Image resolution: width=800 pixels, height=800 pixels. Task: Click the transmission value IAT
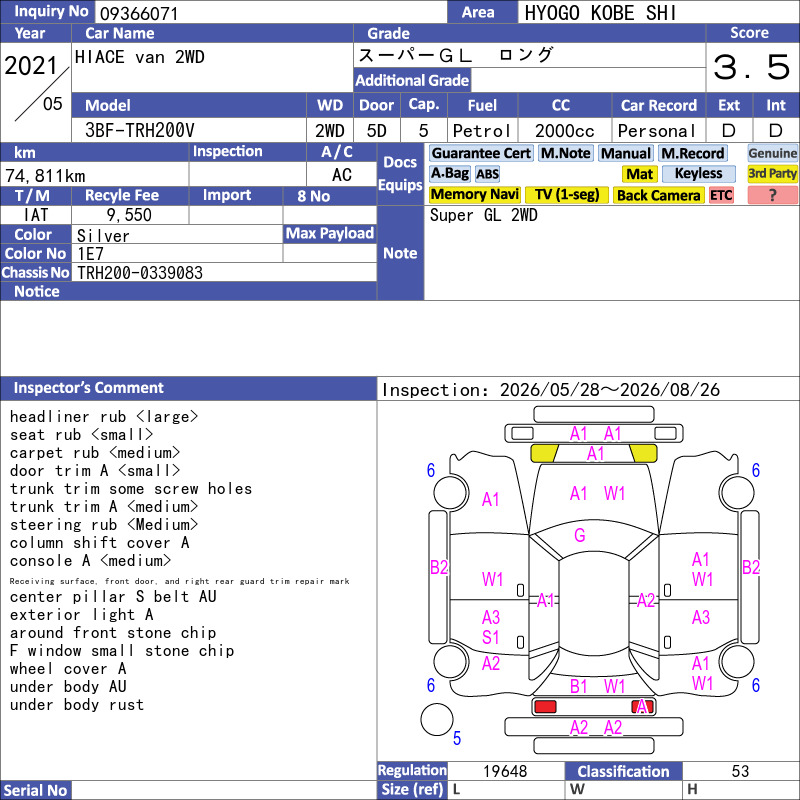click(x=35, y=215)
